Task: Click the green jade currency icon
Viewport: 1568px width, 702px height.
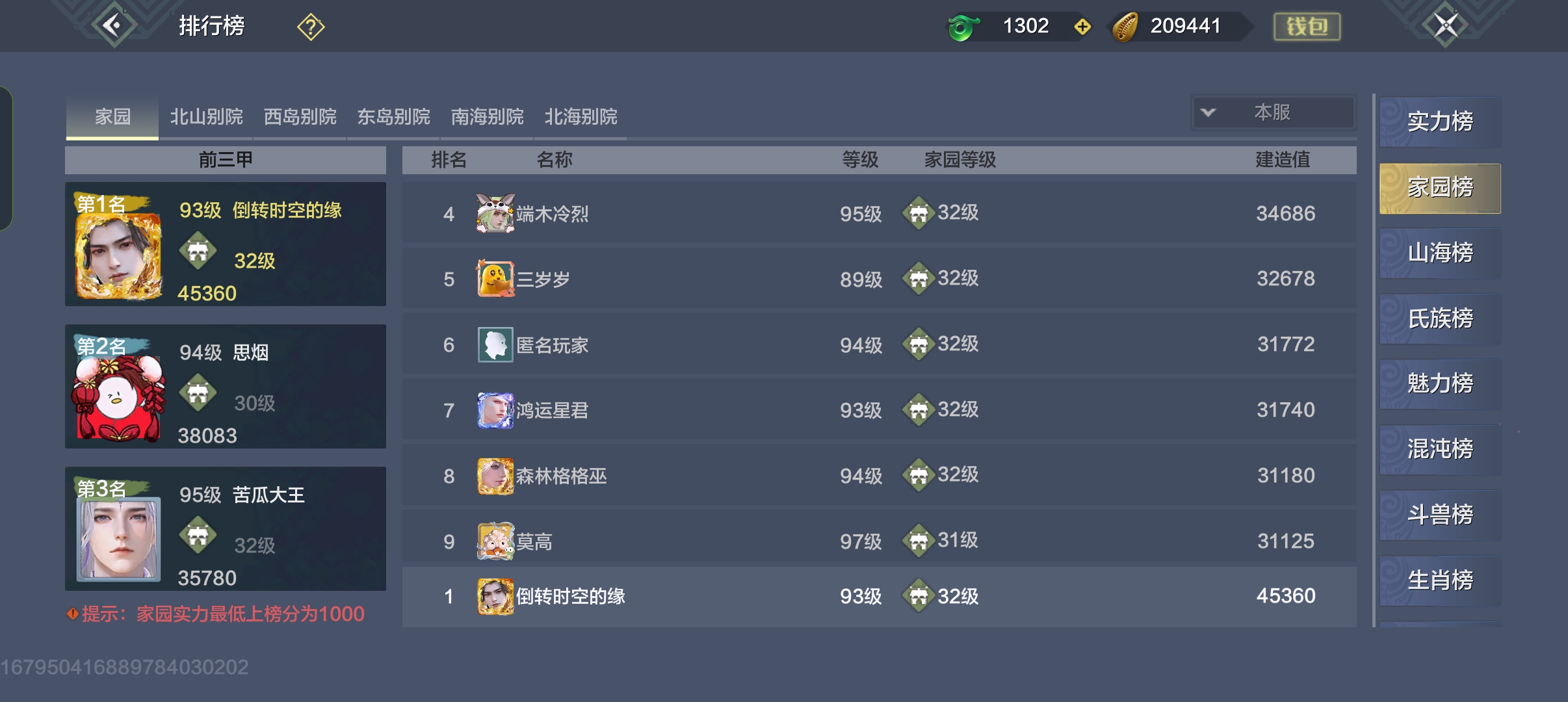Action: point(963,27)
